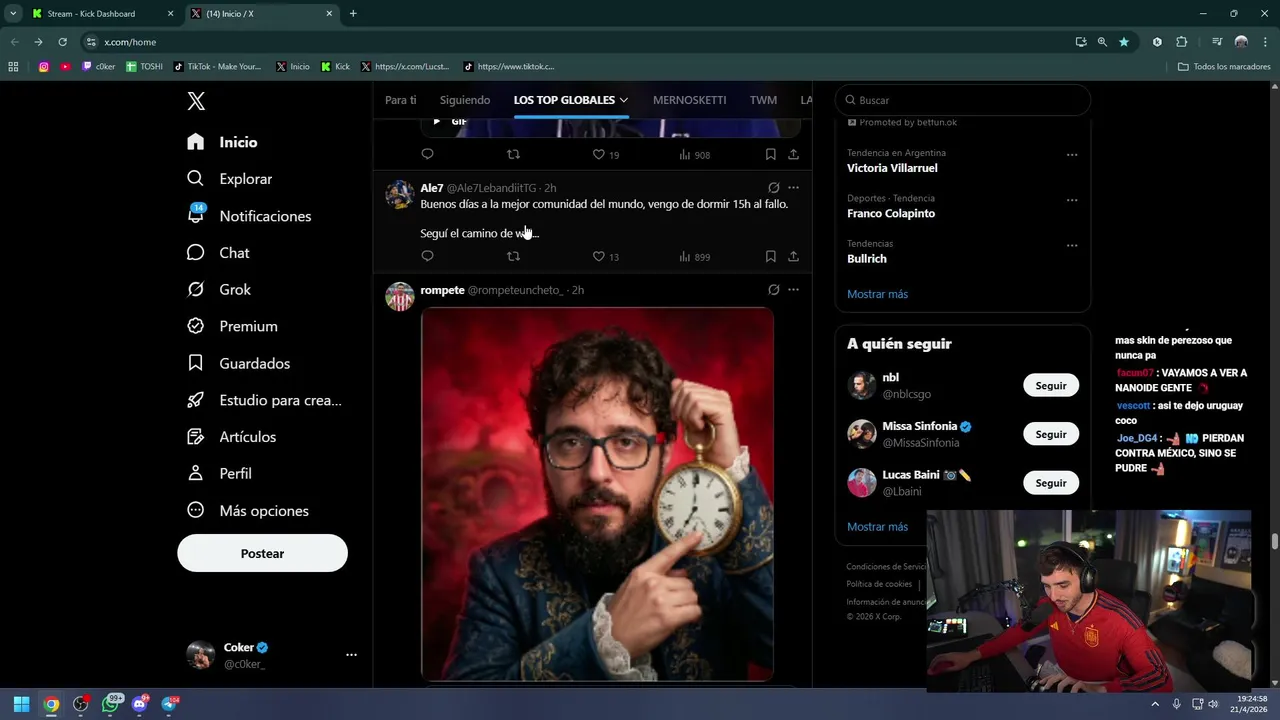Click page vertical scrollbar
Screen dimensions: 1280x720
[1275, 541]
